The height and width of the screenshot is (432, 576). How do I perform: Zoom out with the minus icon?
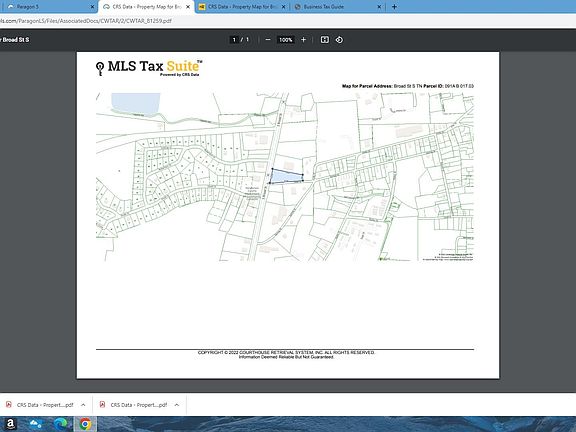268,40
